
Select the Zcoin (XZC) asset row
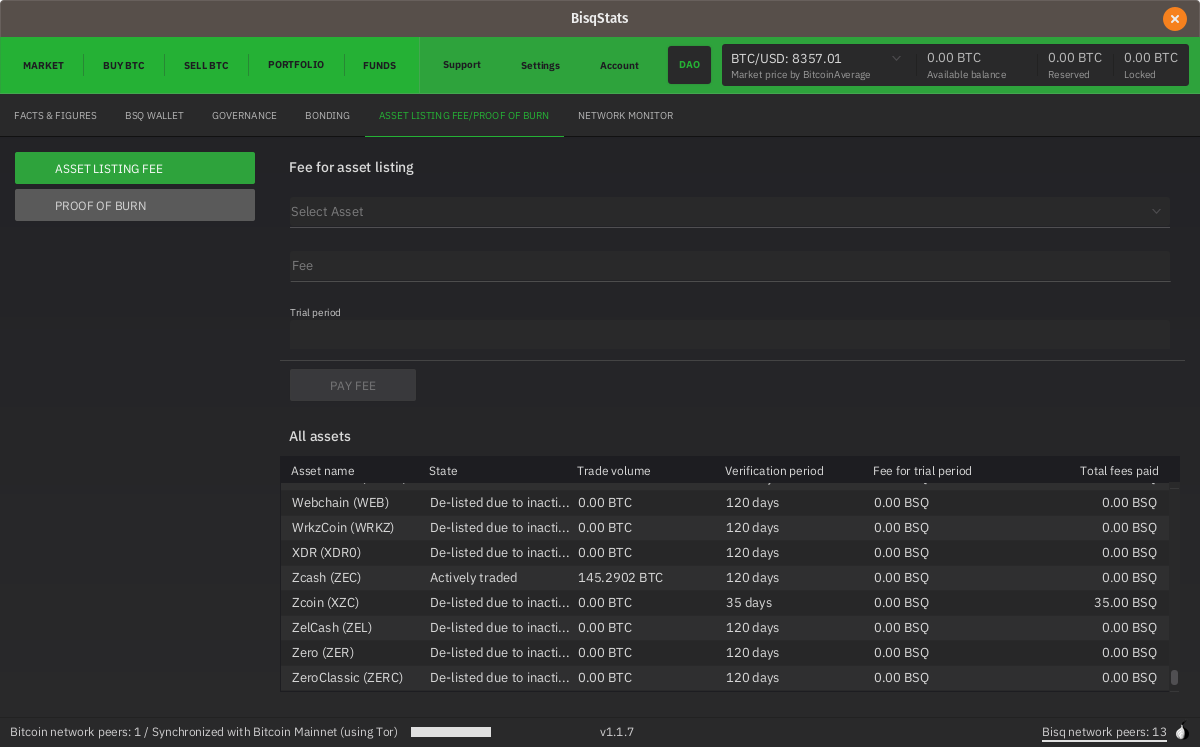click(x=725, y=603)
